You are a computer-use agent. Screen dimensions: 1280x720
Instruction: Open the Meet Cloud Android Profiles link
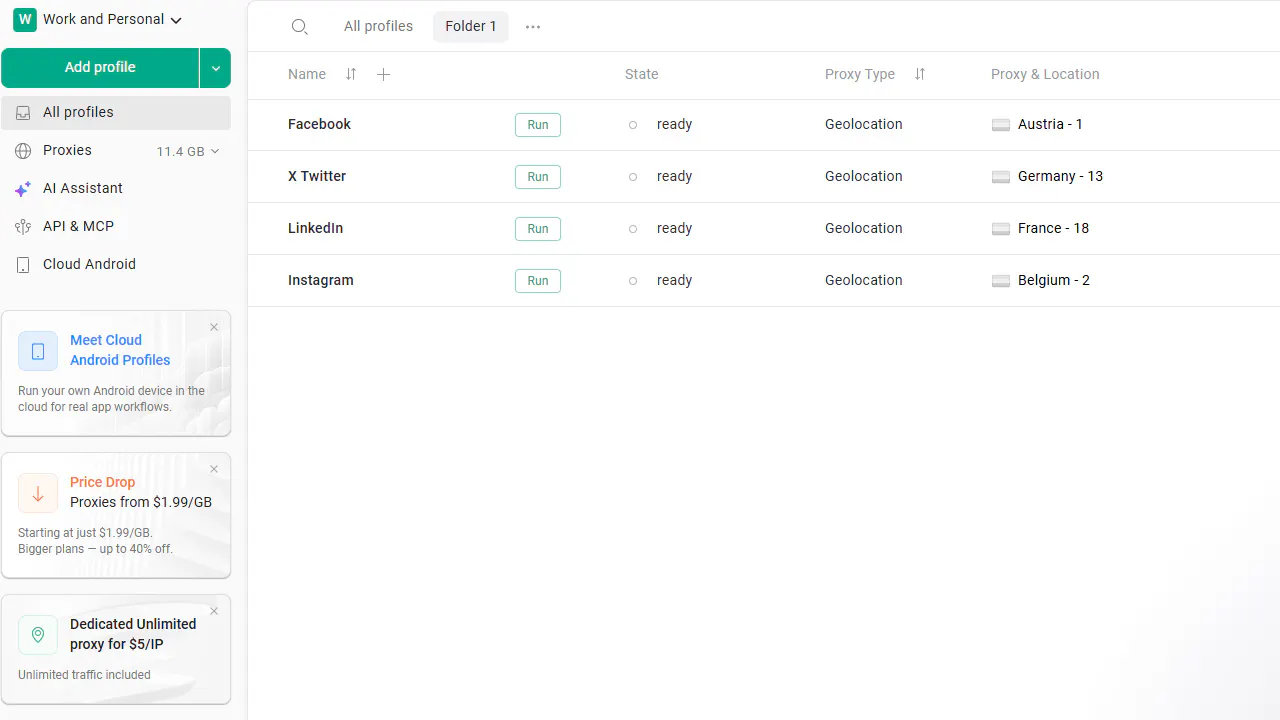pos(120,350)
